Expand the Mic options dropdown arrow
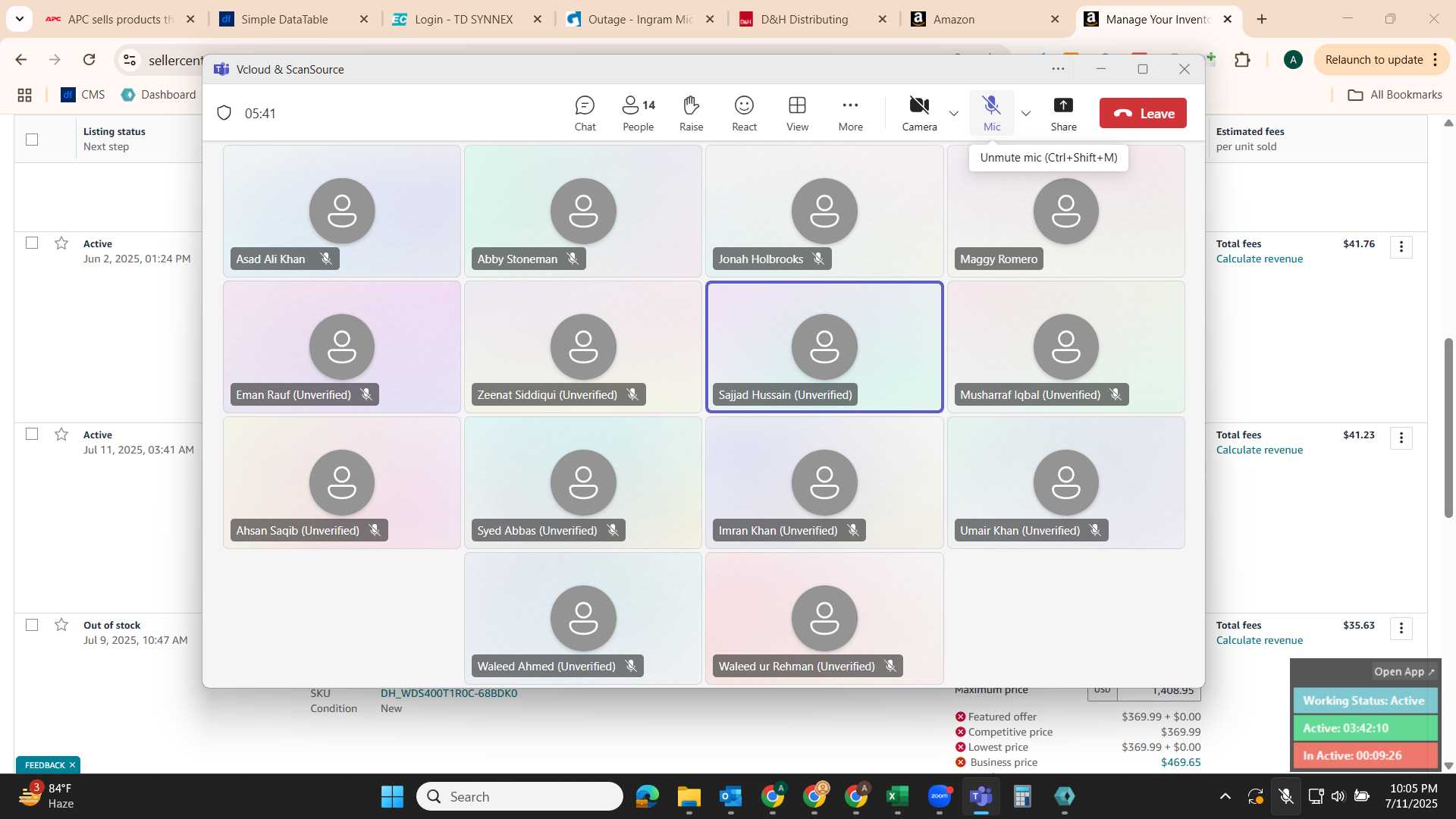The image size is (1456, 819). [x=1026, y=114]
